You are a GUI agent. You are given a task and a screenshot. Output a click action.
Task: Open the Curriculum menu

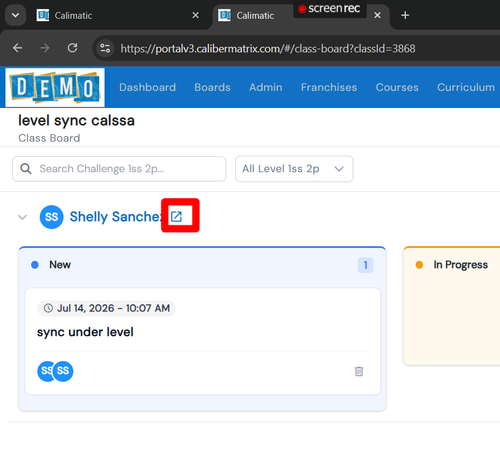pyautogui.click(x=466, y=87)
